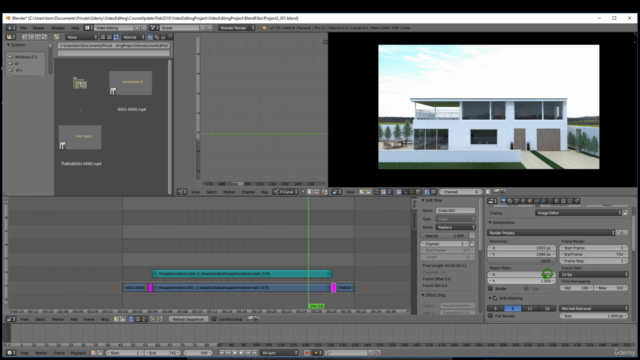Click the Texture properties tab icon
The width and height of the screenshot is (640, 360).
point(563,201)
